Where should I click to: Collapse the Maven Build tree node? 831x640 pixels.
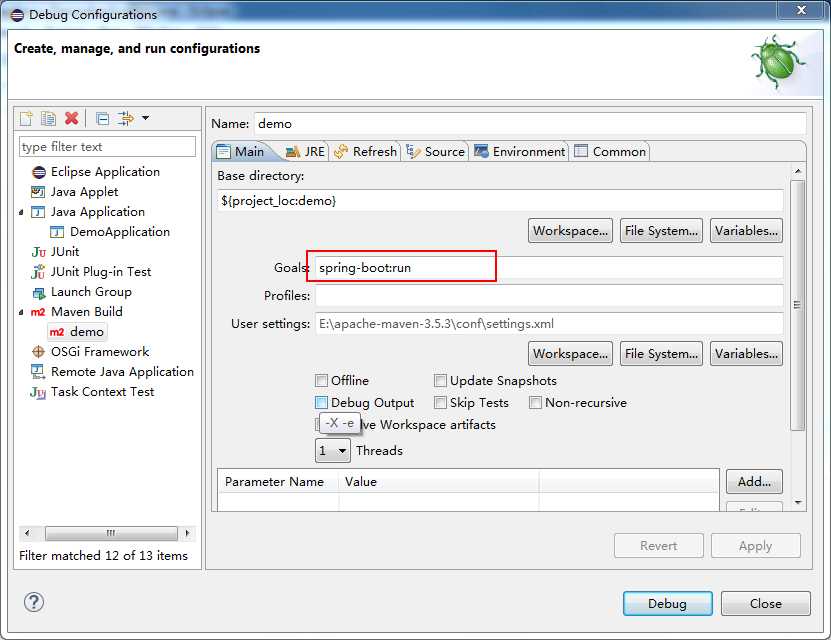(21, 313)
